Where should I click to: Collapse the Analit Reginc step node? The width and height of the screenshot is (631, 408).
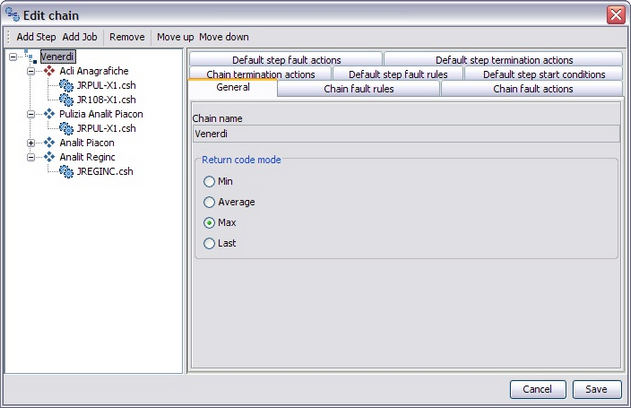[31, 157]
